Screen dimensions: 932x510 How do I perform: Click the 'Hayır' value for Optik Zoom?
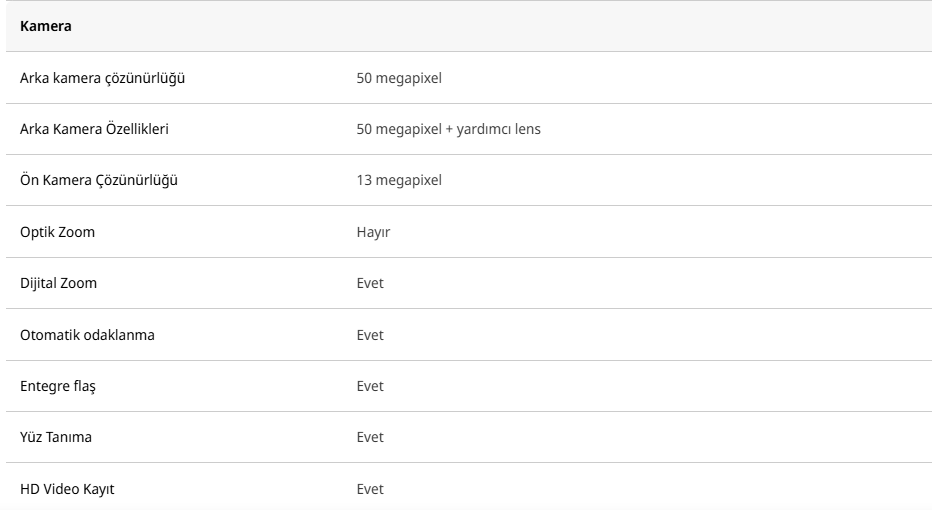pyautogui.click(x=372, y=232)
